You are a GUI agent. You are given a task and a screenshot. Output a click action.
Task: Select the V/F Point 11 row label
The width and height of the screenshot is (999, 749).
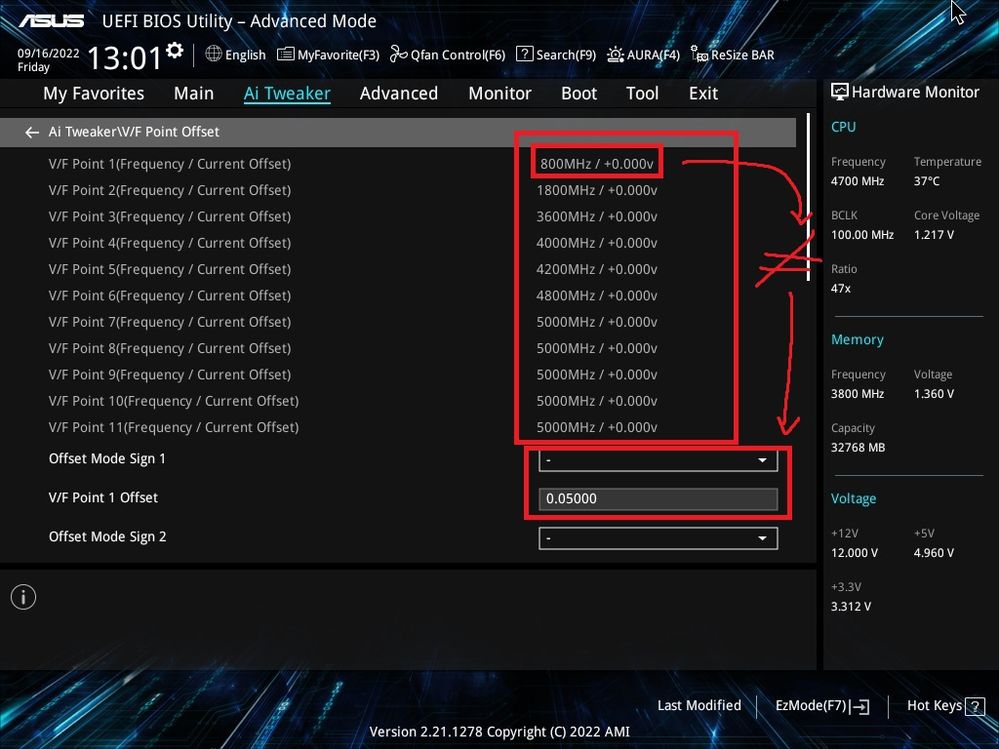click(173, 427)
